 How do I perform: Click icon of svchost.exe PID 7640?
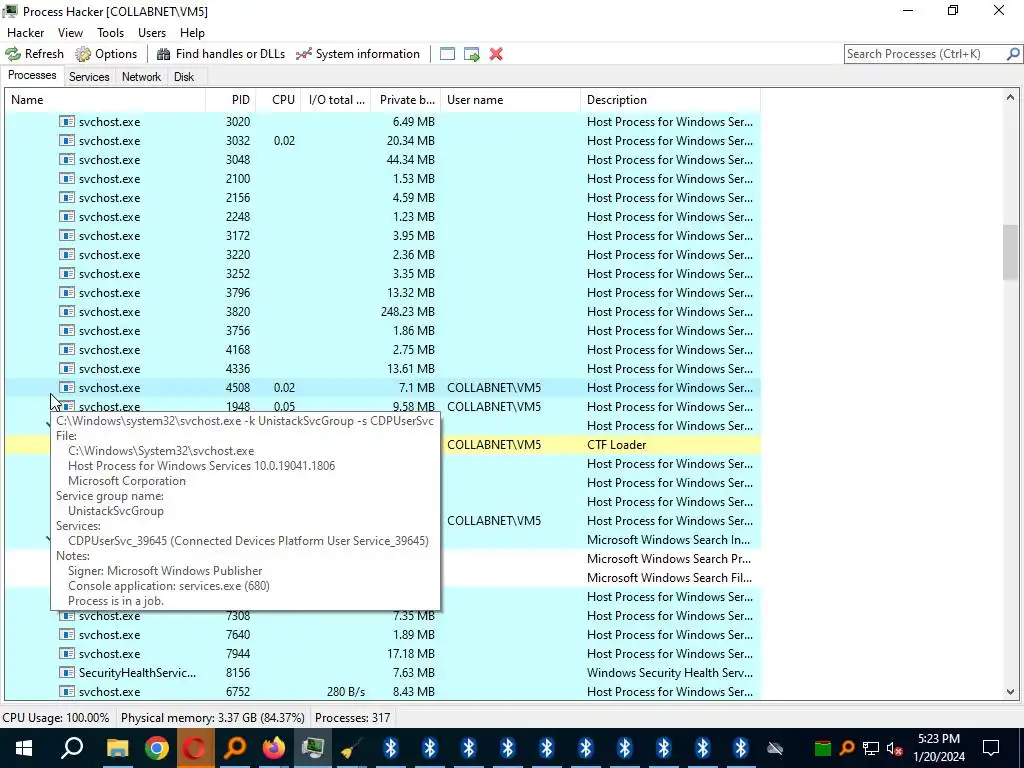click(67, 635)
